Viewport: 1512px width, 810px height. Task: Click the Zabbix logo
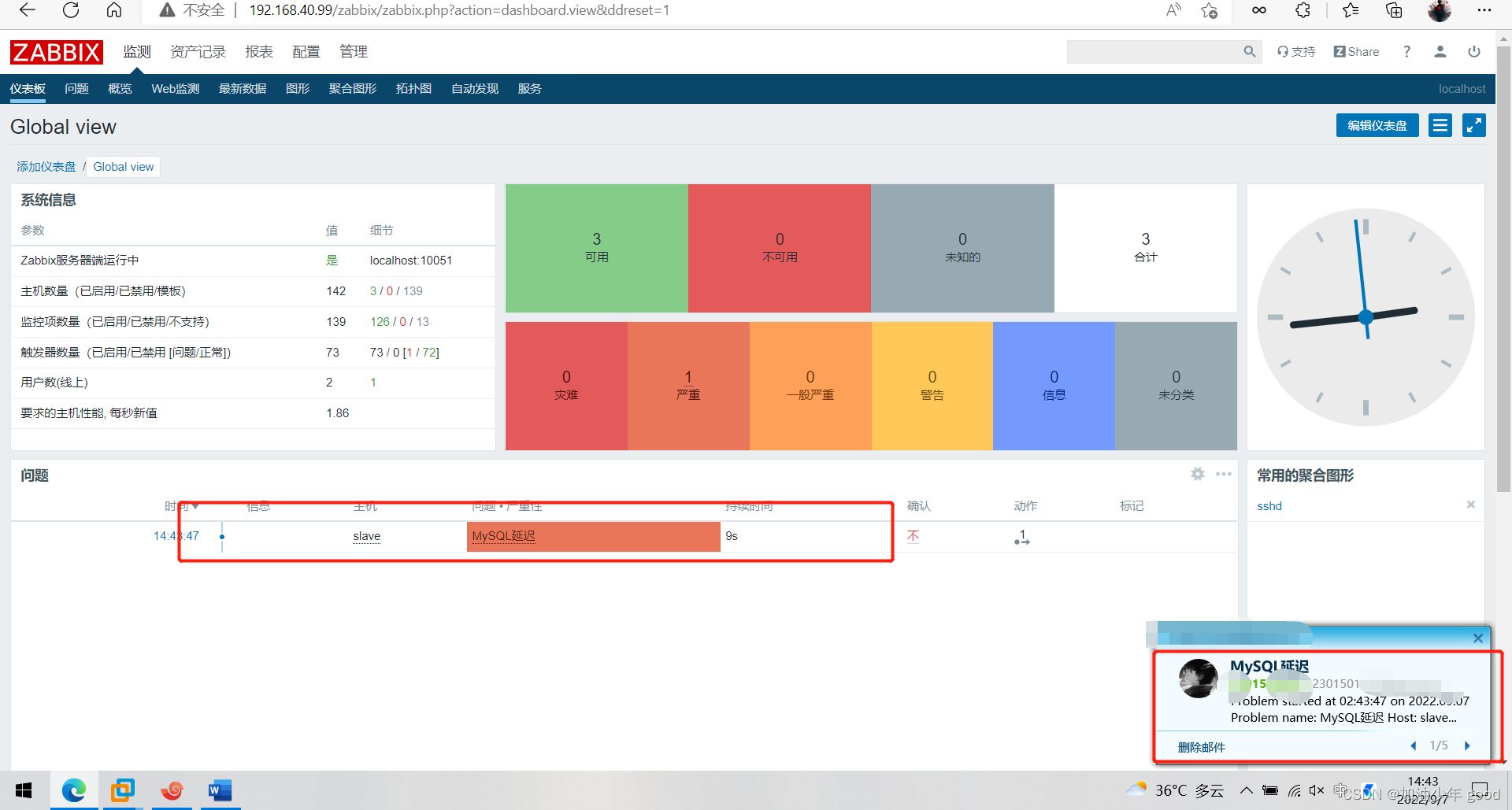57,52
